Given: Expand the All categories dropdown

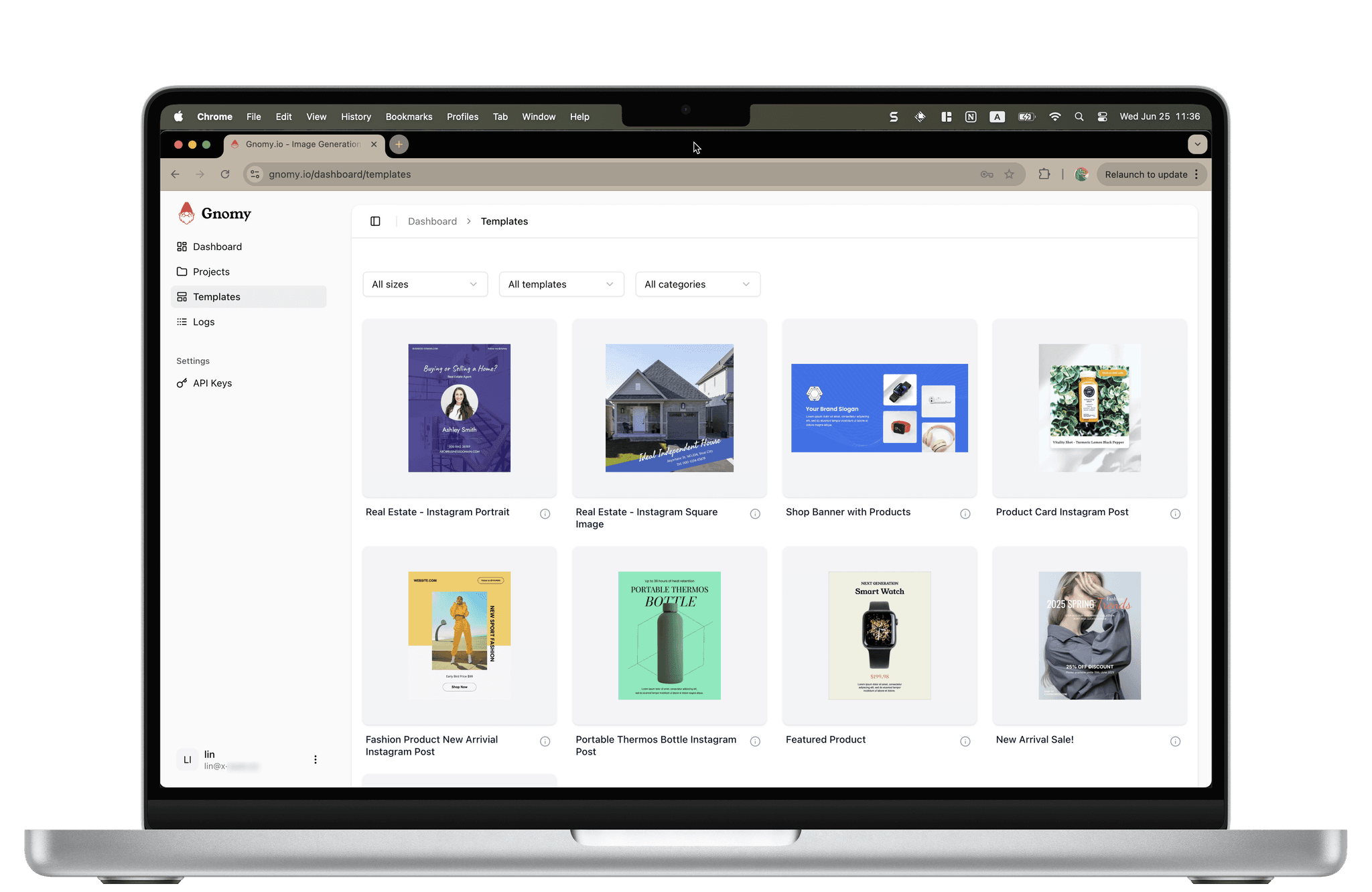Looking at the screenshot, I should (x=697, y=284).
